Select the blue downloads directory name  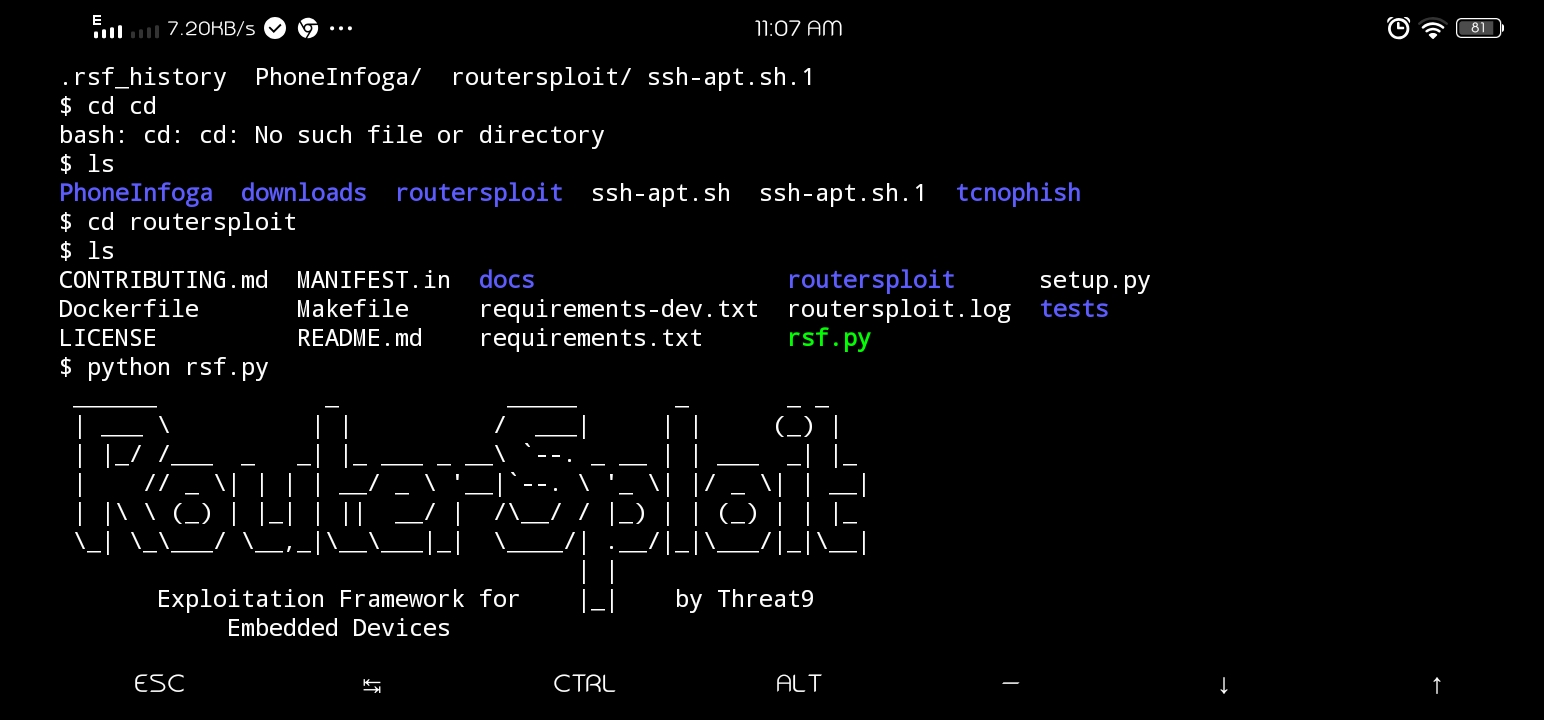[304, 192]
